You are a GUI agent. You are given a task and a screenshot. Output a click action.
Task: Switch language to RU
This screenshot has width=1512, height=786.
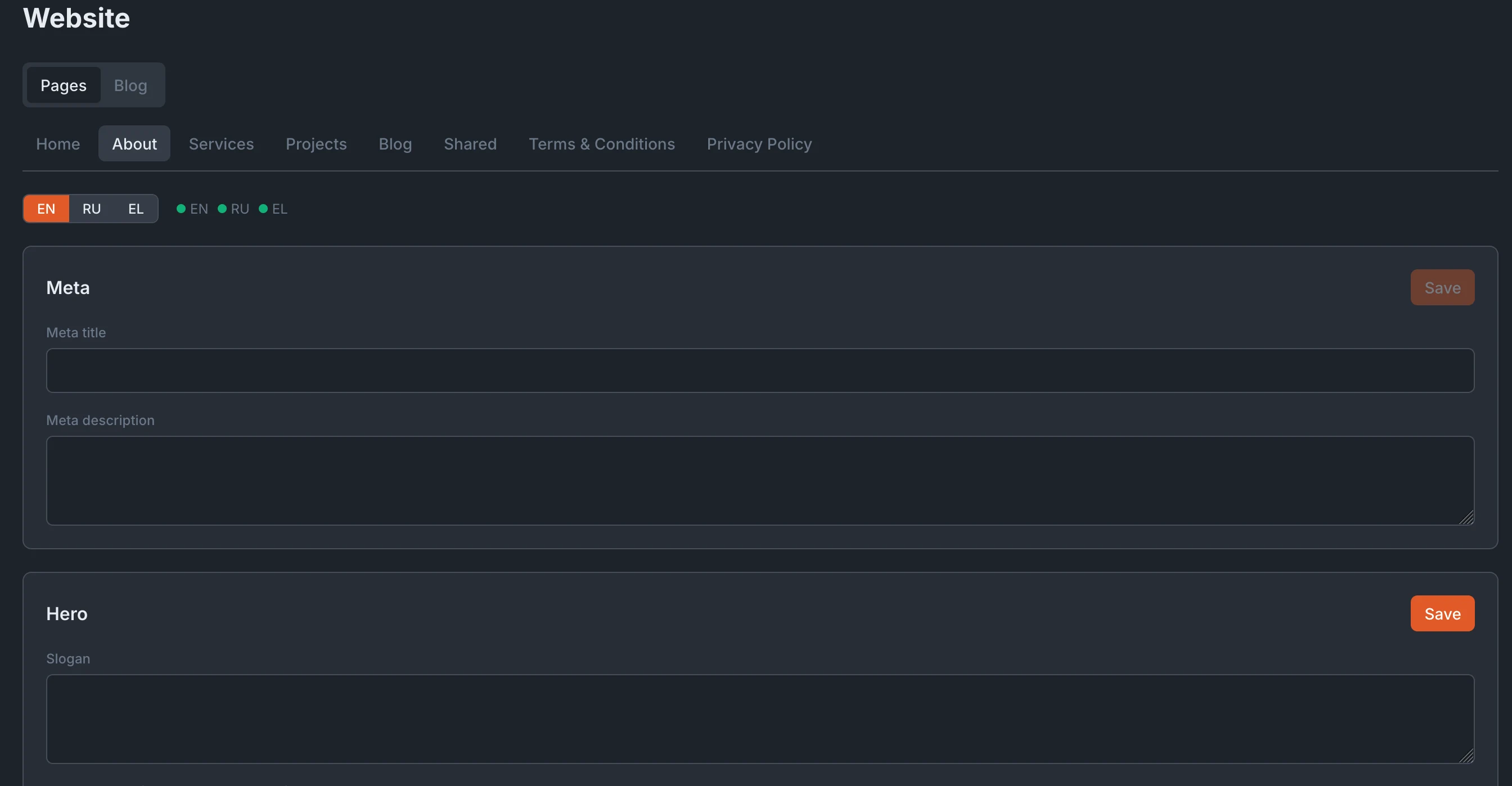click(x=92, y=209)
